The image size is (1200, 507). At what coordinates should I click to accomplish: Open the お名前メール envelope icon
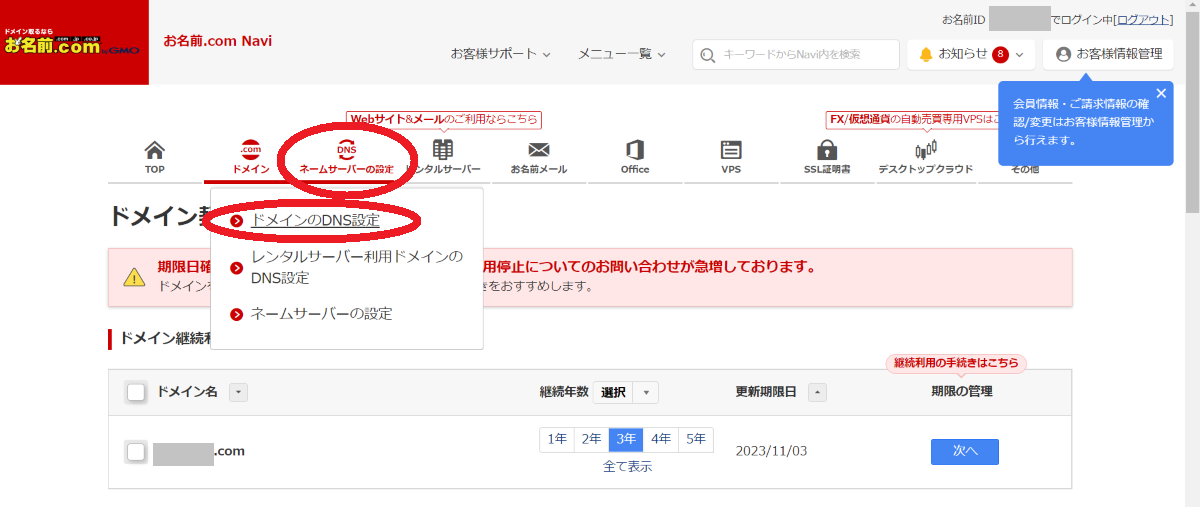click(x=538, y=151)
